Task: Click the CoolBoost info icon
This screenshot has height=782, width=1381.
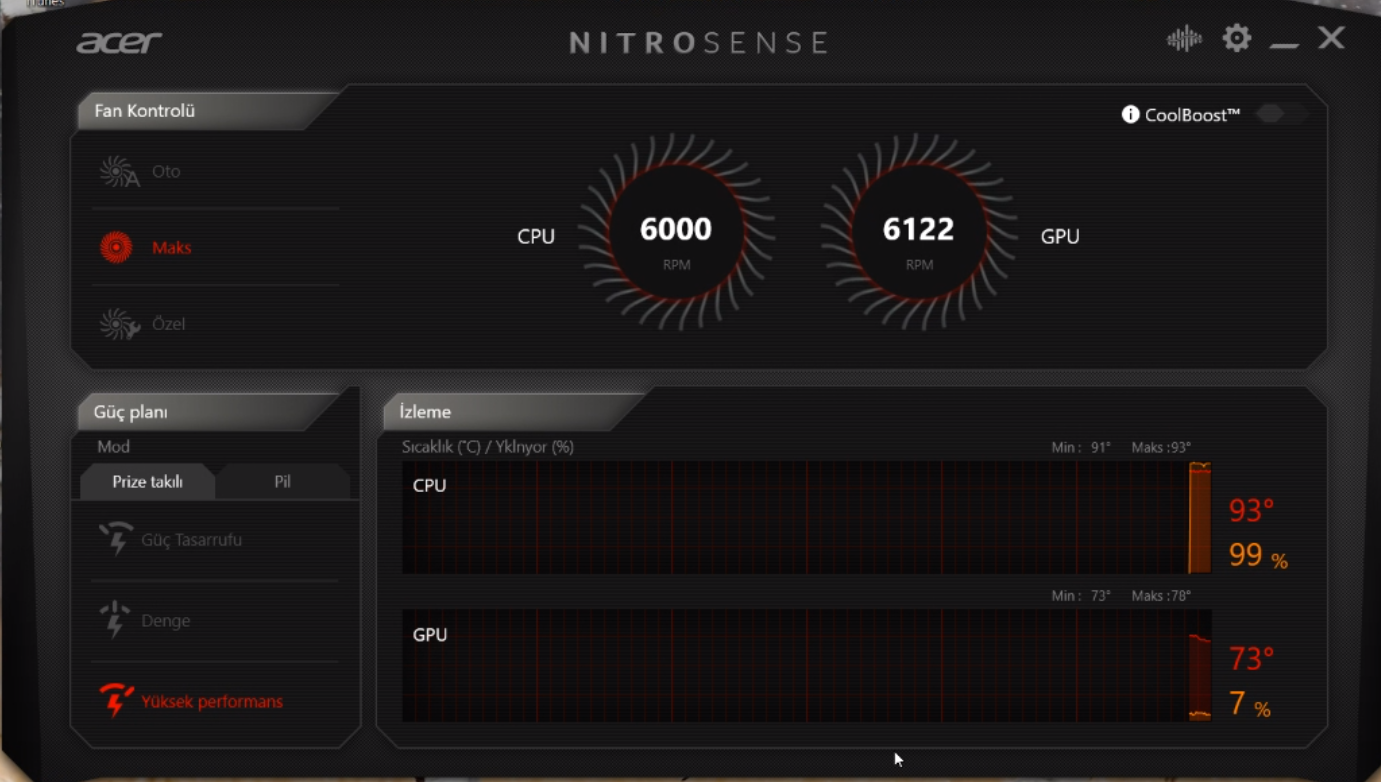Action: 1130,114
